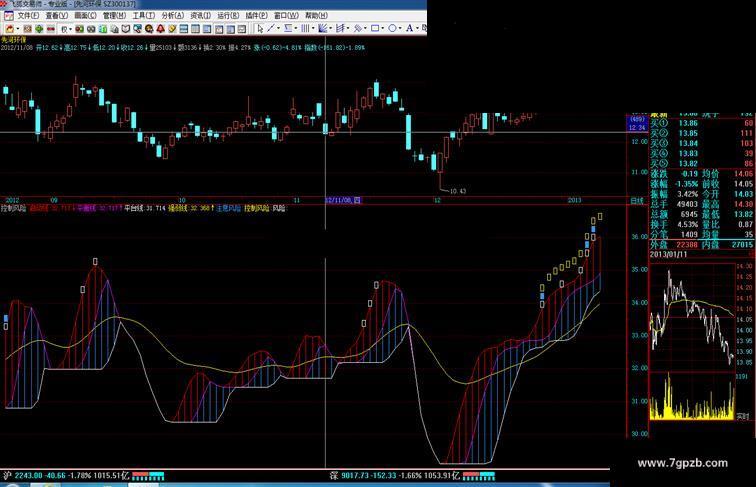Select the angled parallel lines tool
The image size is (756, 487).
click(x=340, y=28)
